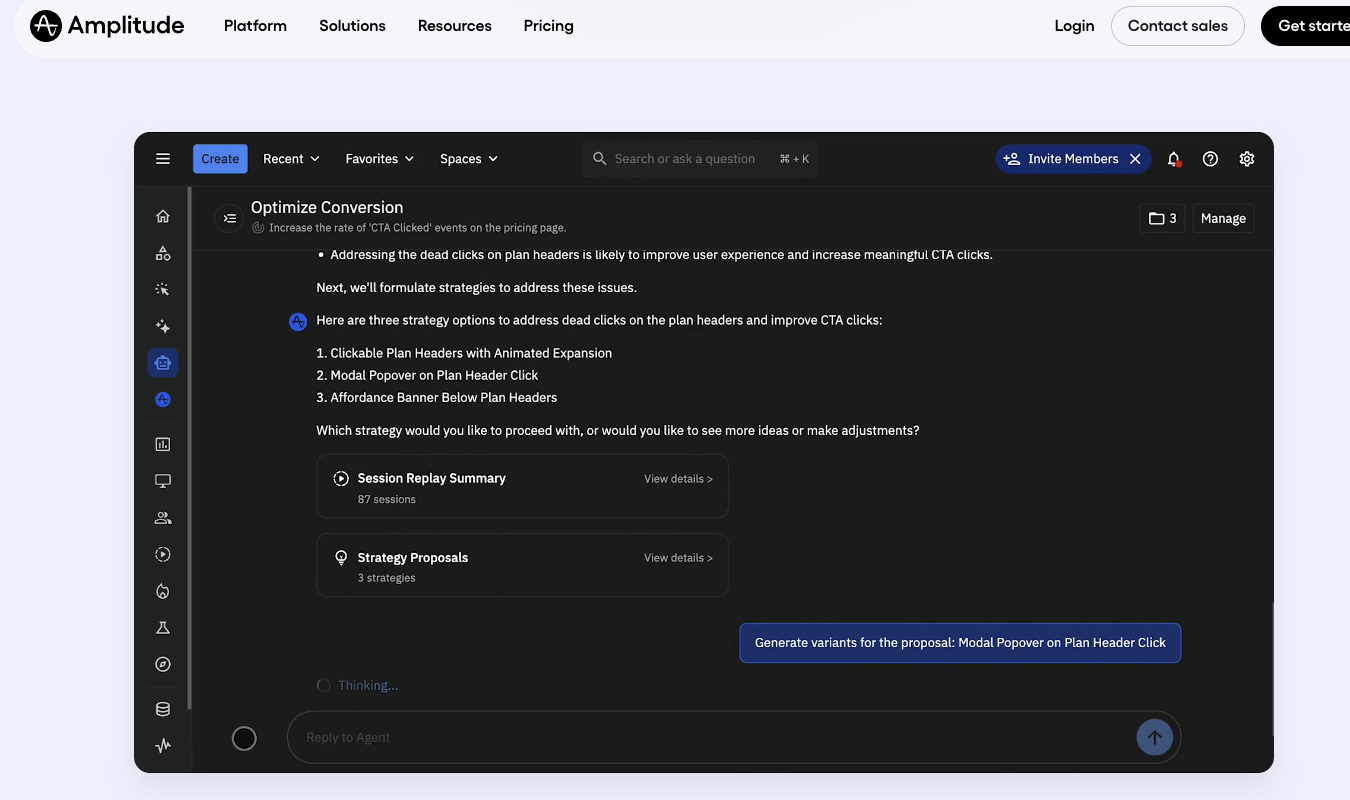Open the cohorts users icon in sidebar

click(163, 517)
